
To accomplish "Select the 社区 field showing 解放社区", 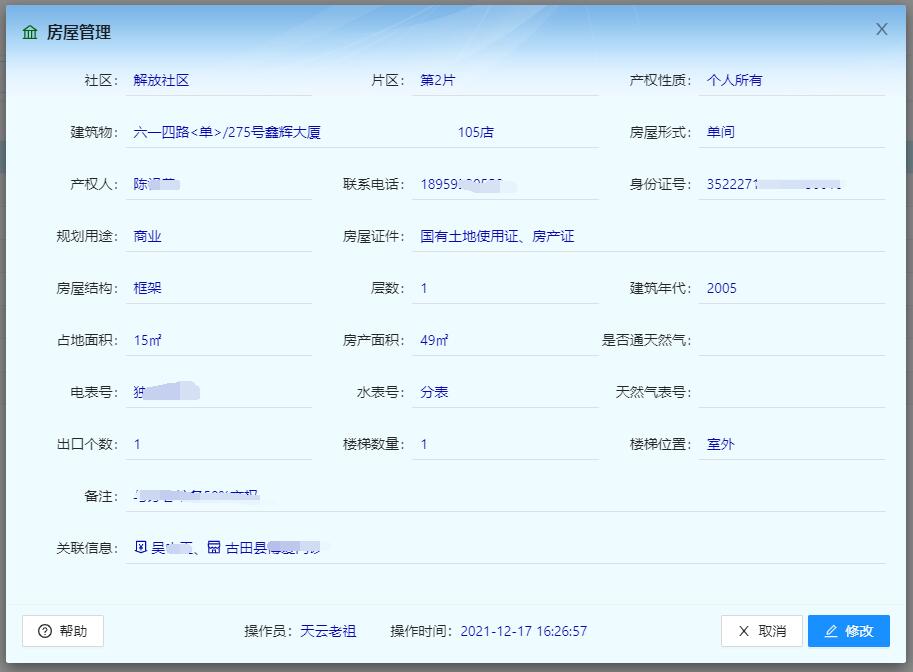I will [x=218, y=80].
